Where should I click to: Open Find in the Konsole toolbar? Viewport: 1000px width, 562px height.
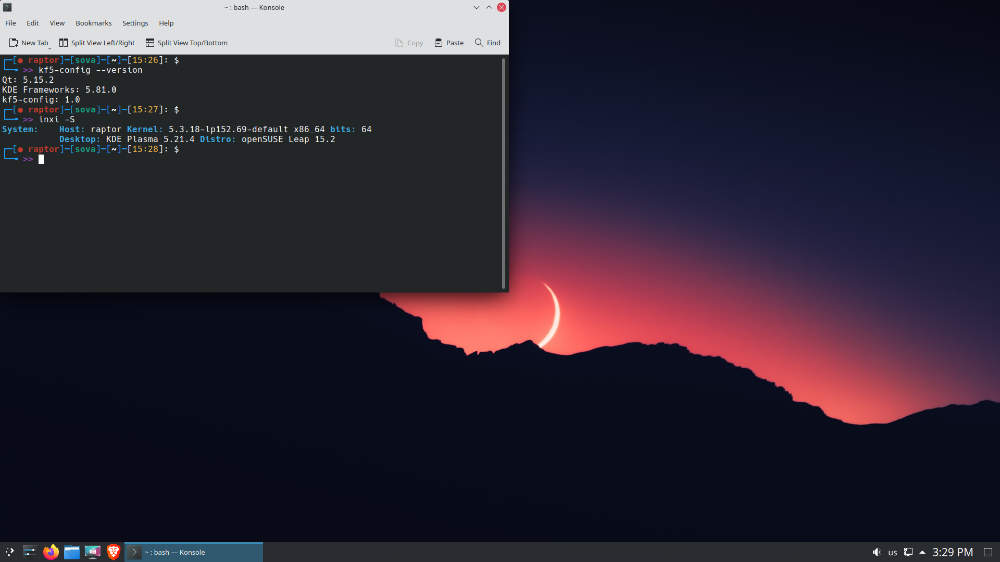[487, 43]
